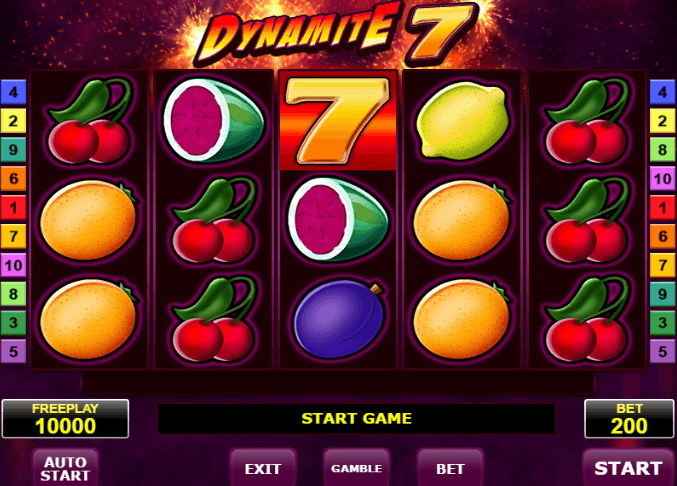Image resolution: width=677 pixels, height=486 pixels.
Task: Click the golden 7 symbol on center reel
Action: click(x=338, y=121)
